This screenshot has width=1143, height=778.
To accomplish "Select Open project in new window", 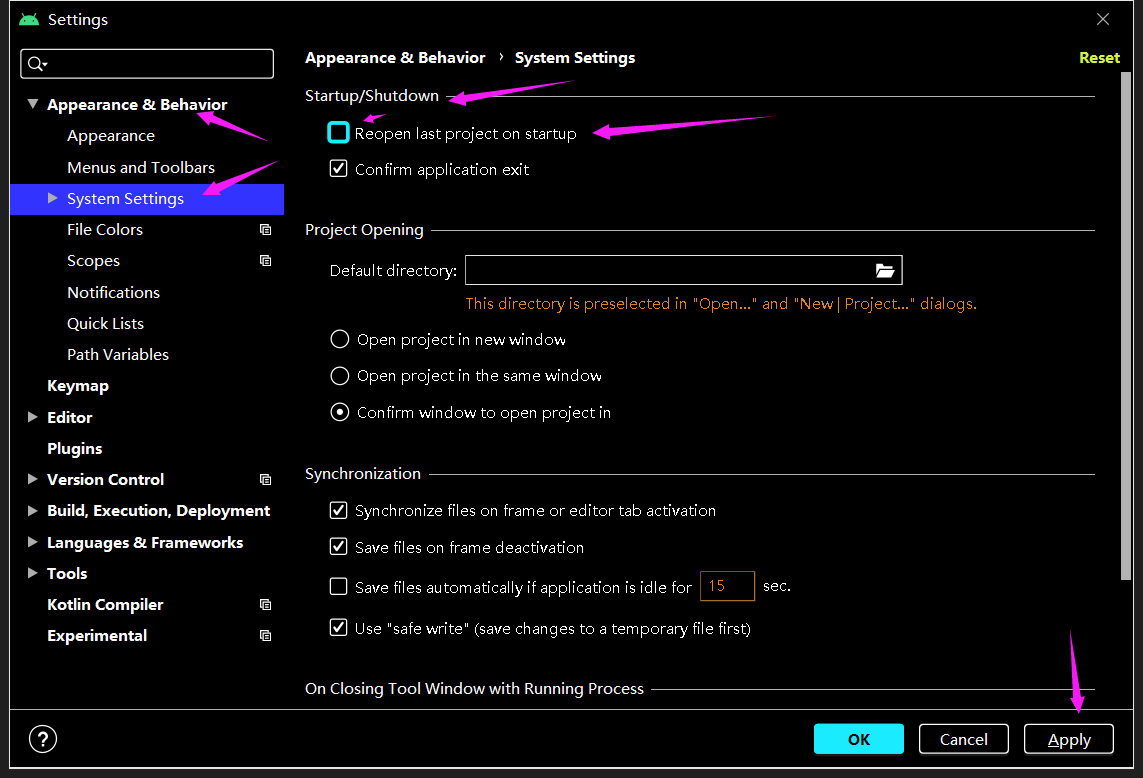I will (340, 339).
